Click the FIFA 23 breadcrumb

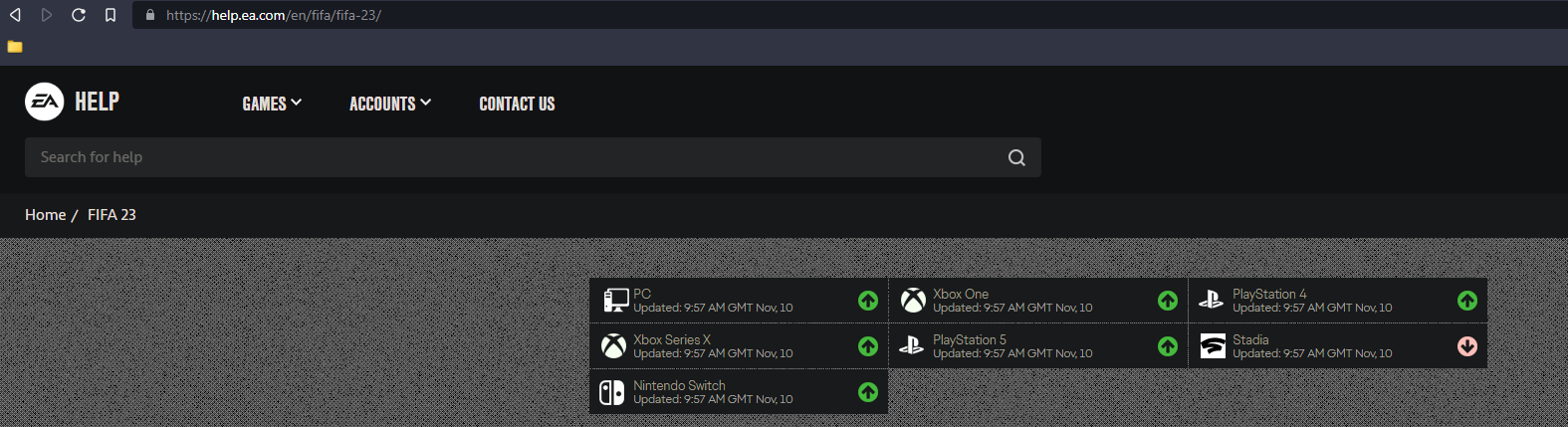[112, 215]
